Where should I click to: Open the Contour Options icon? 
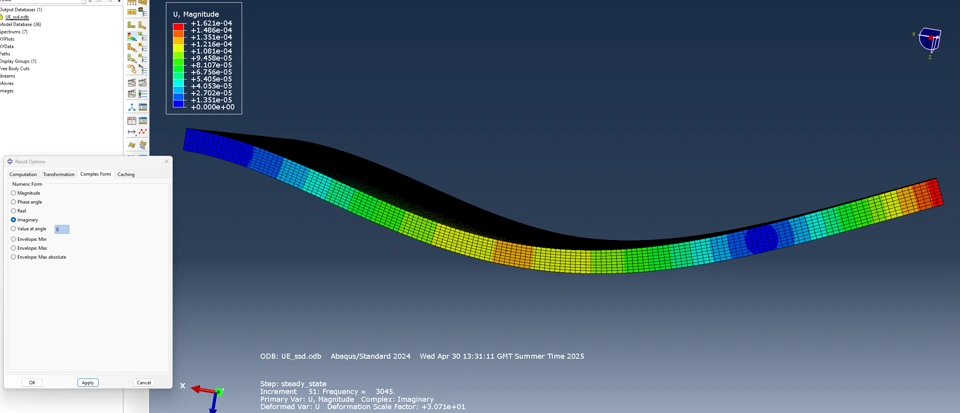143,35
